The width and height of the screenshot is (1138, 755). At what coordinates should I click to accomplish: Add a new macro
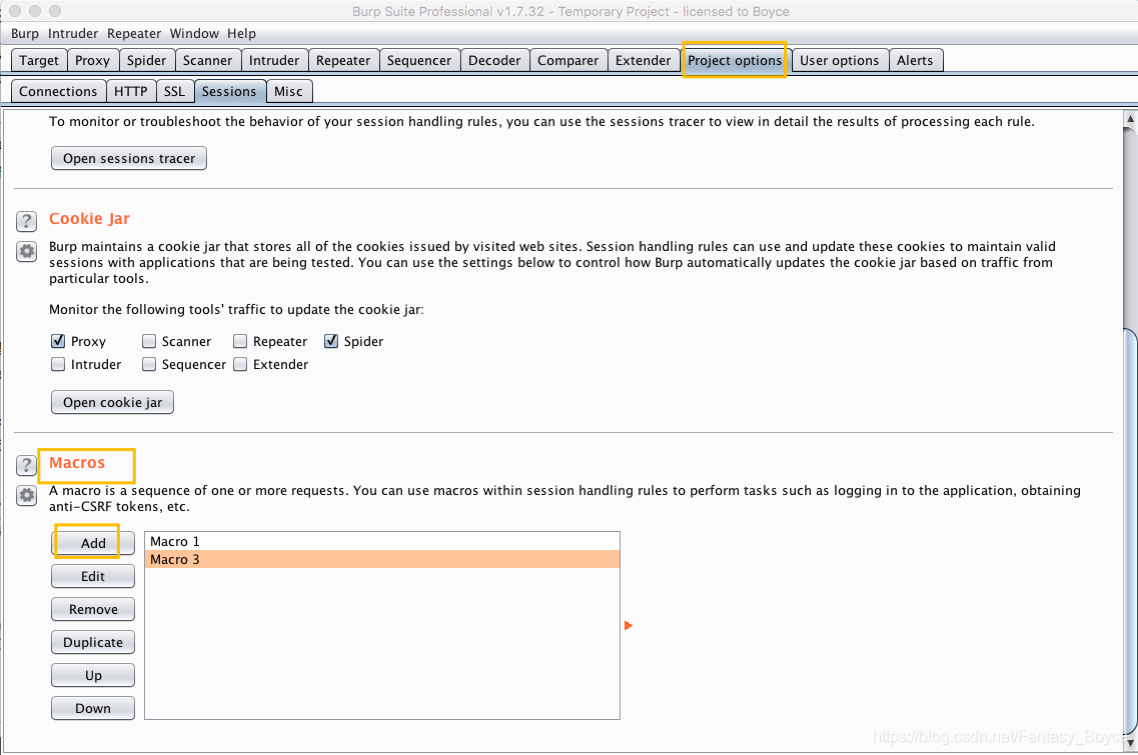(x=93, y=543)
